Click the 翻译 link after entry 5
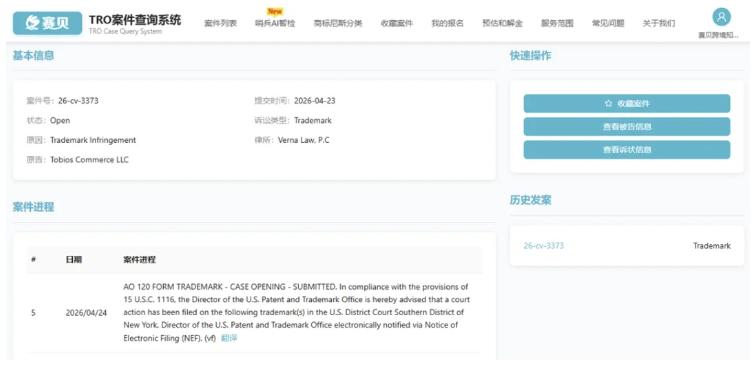The width and height of the screenshot is (756, 368). tap(229, 338)
